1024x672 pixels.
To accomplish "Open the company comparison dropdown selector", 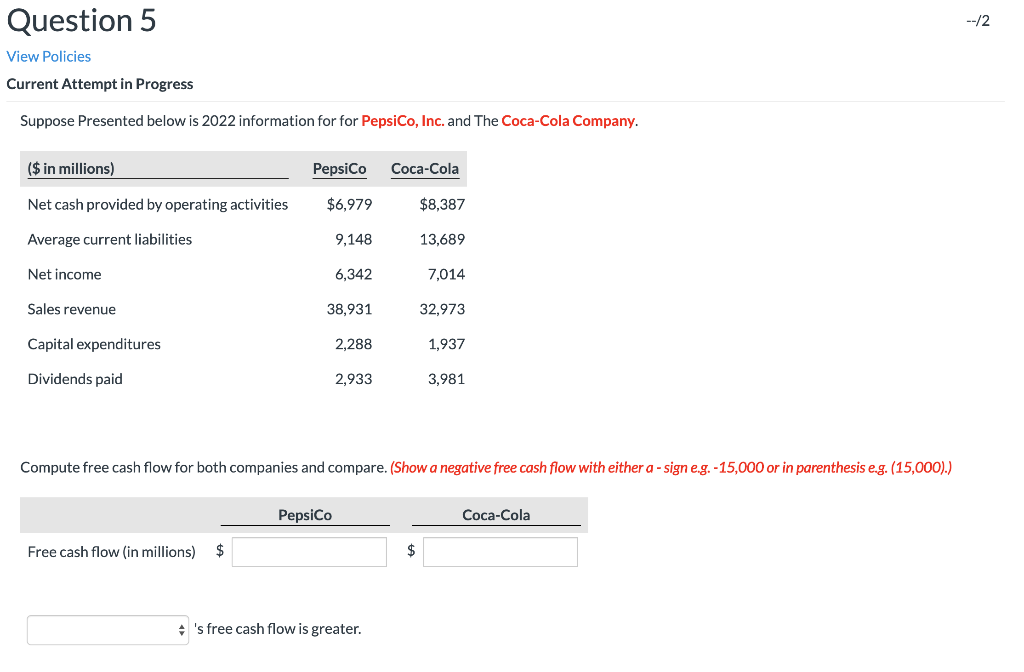I will click(x=100, y=629).
